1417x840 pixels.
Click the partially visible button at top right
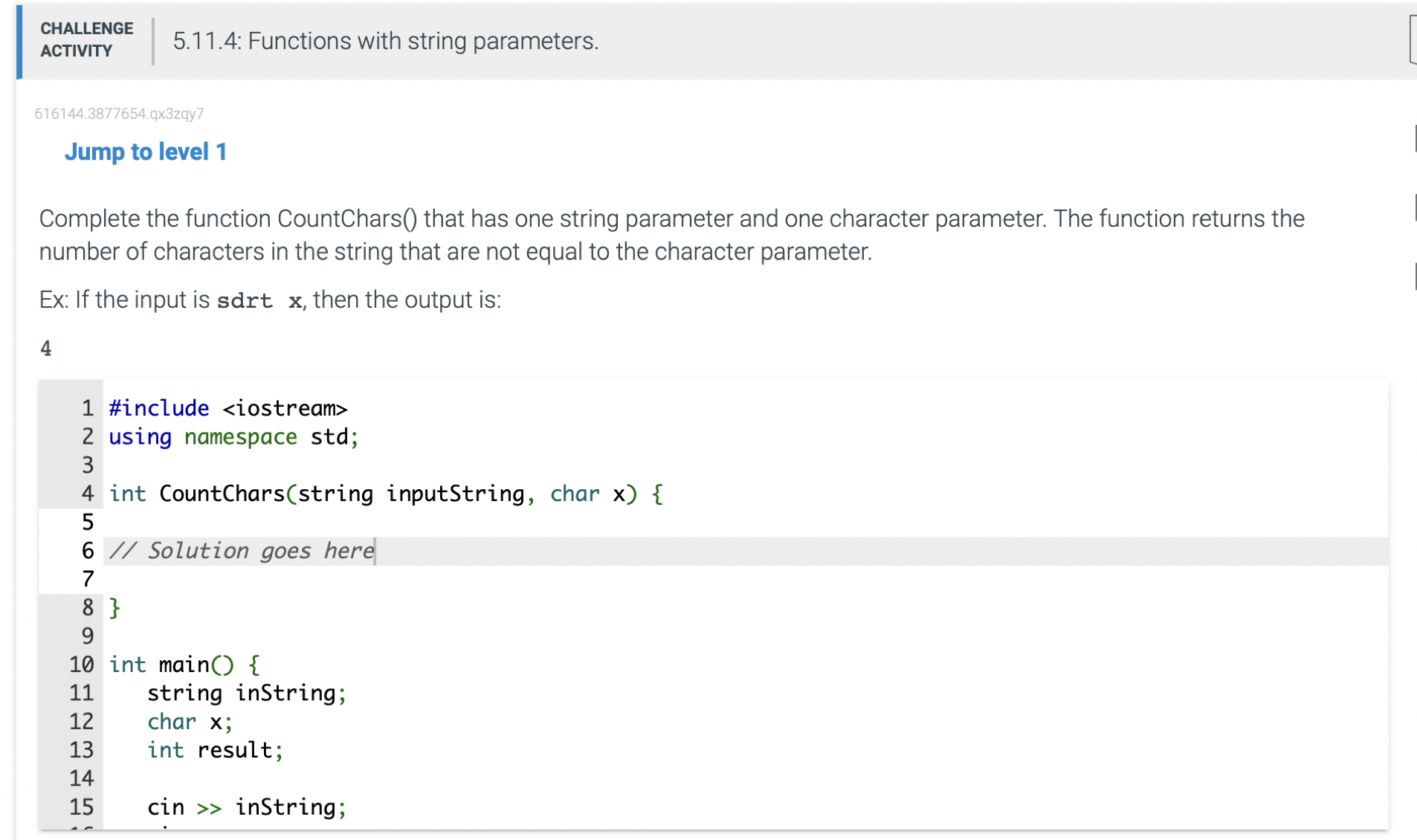1412,40
